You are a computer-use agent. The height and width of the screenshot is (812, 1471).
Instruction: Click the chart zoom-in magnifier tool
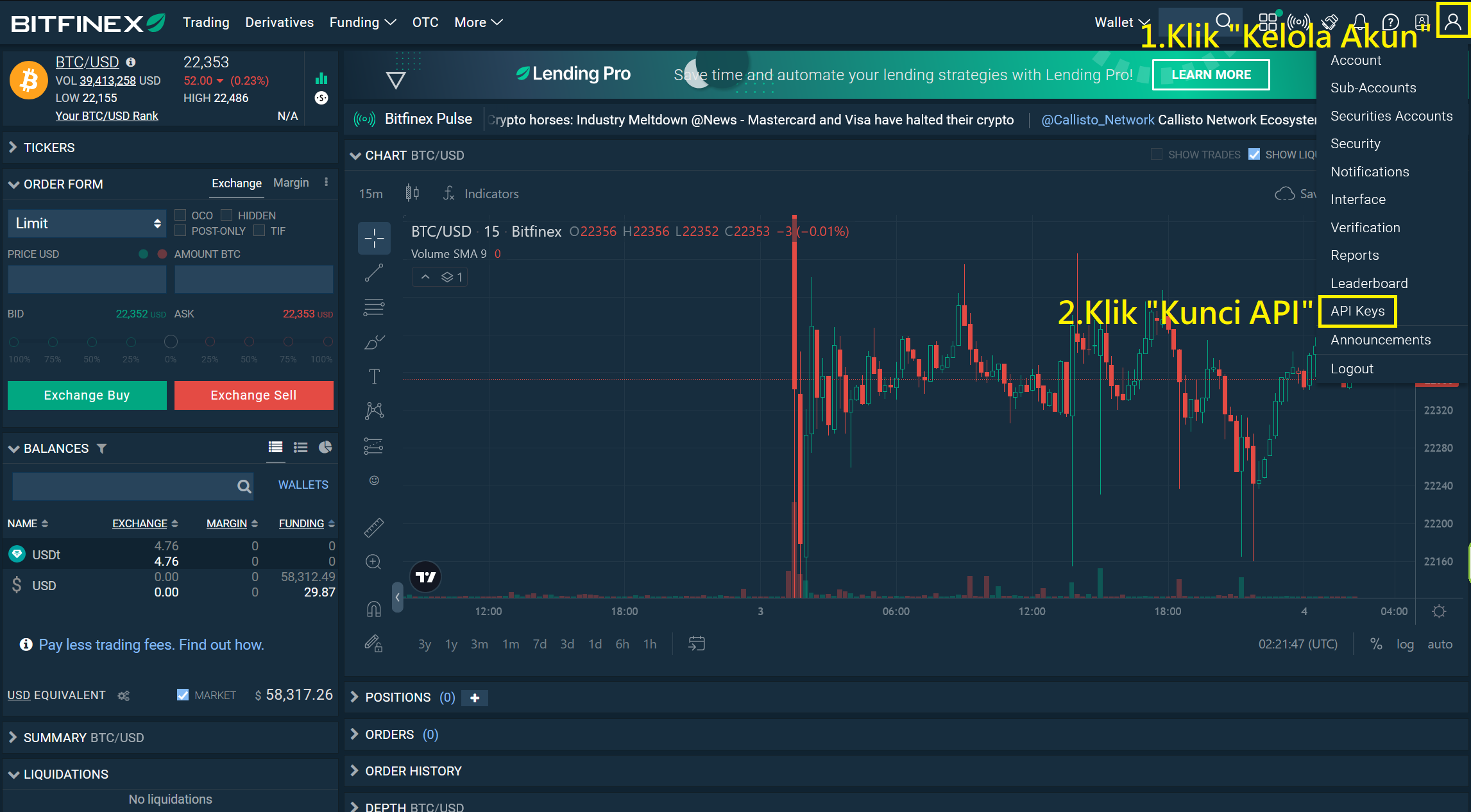(373, 562)
